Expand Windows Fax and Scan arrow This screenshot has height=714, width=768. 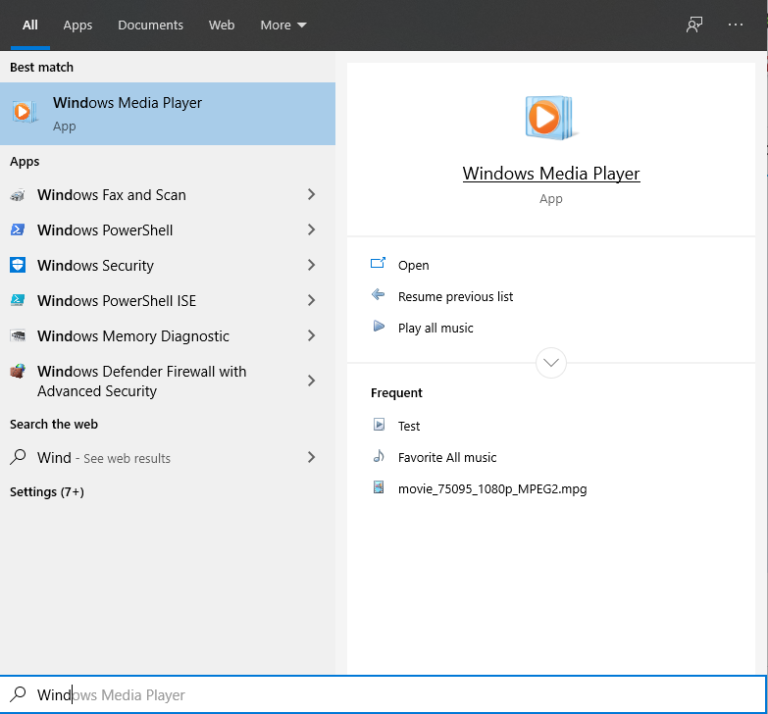point(311,195)
